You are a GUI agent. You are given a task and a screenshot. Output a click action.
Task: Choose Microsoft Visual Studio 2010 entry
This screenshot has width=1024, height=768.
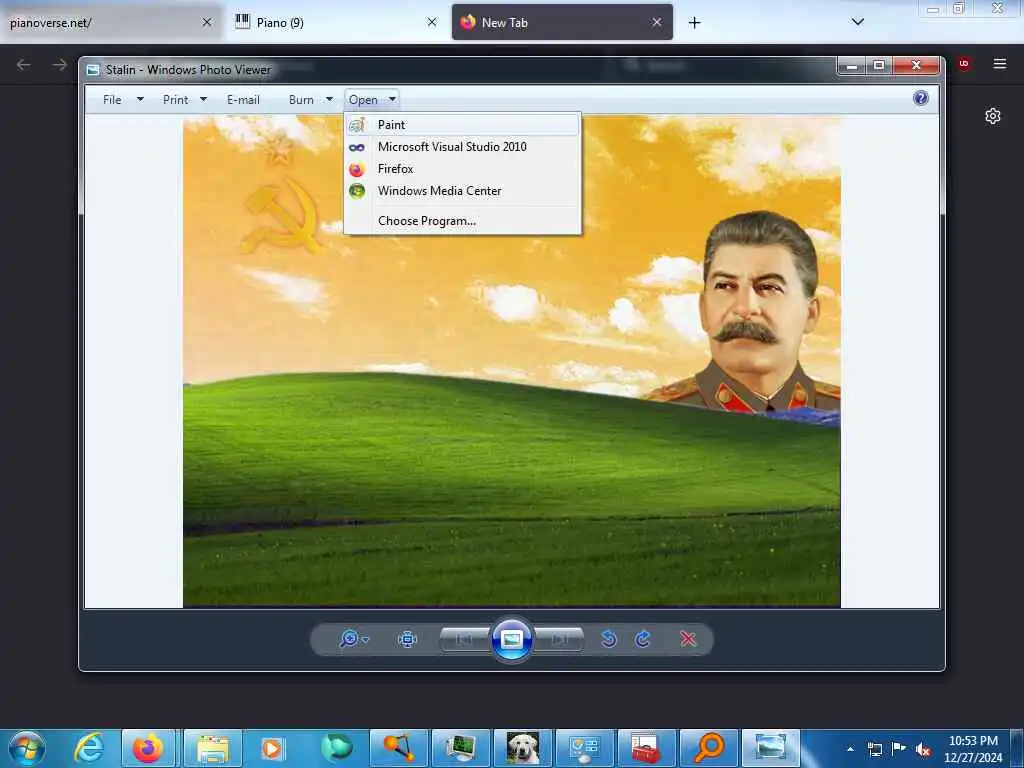tap(462, 147)
